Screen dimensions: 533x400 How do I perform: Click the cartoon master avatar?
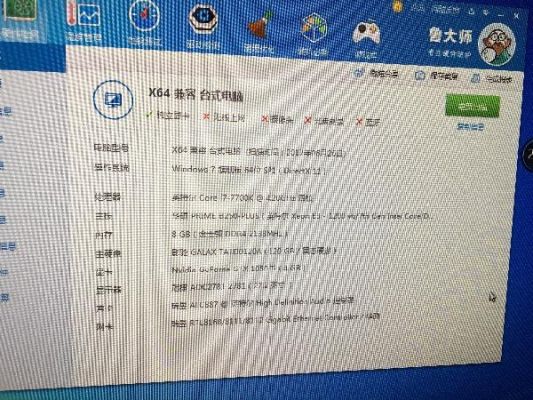(x=497, y=45)
